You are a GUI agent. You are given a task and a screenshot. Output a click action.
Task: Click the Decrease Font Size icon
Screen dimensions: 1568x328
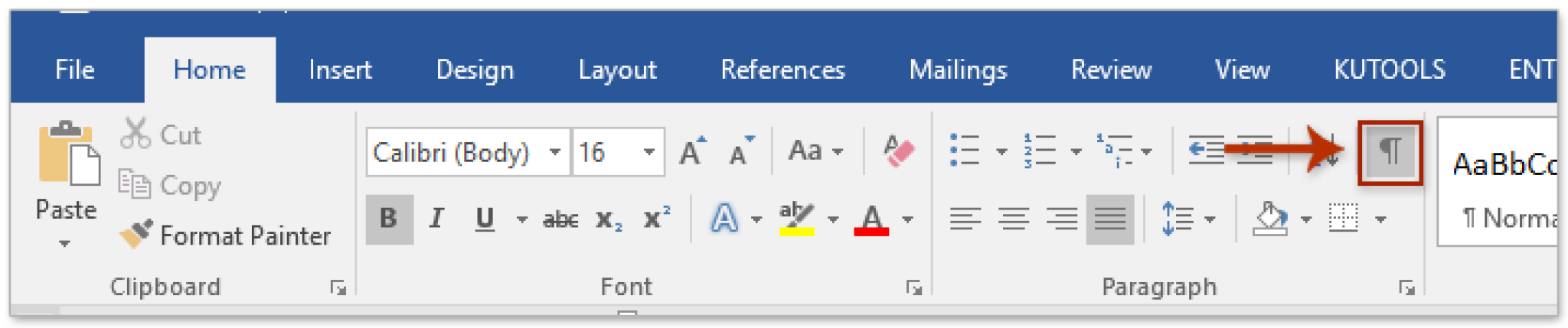[740, 151]
